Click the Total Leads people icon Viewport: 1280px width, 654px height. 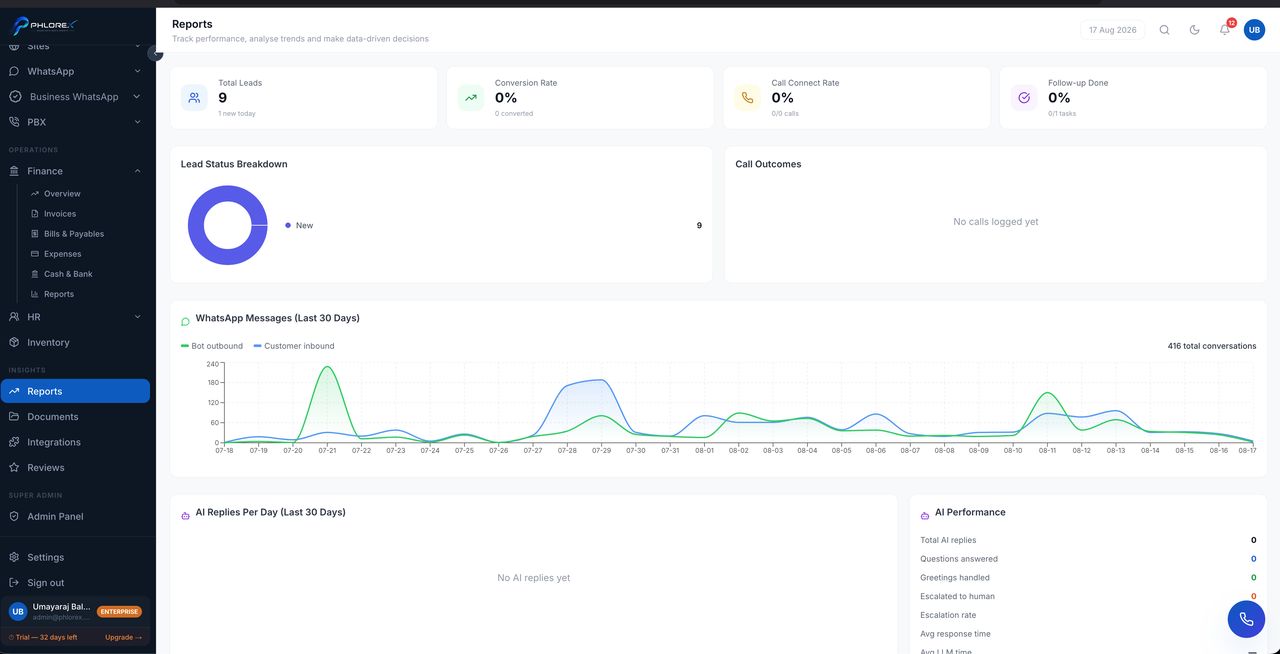[x=194, y=98]
